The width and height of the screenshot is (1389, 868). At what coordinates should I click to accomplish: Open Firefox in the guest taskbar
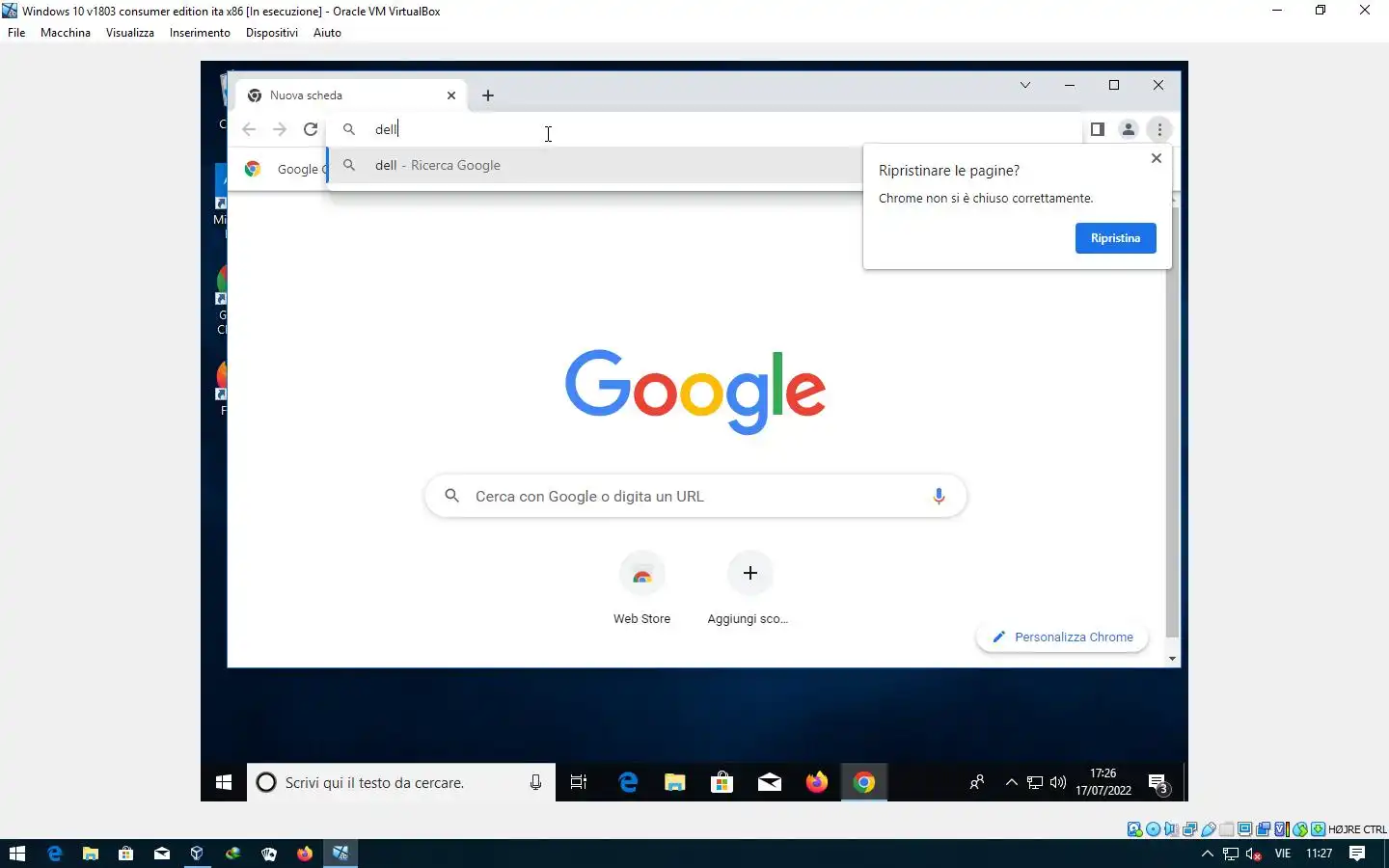click(817, 782)
